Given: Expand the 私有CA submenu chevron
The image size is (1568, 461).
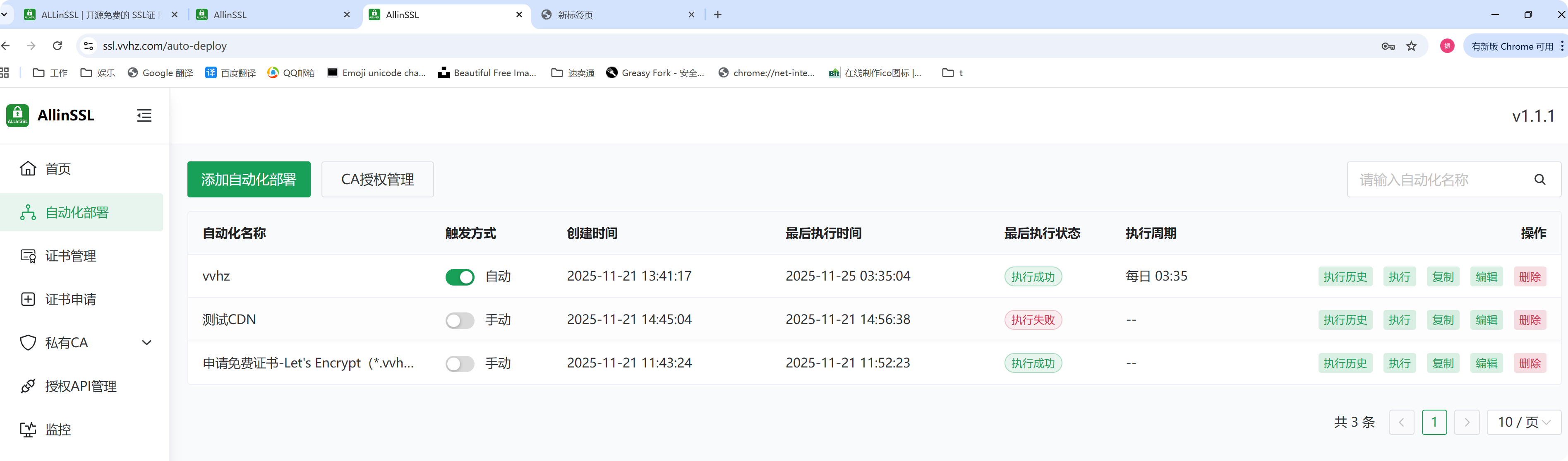Looking at the screenshot, I should point(147,343).
